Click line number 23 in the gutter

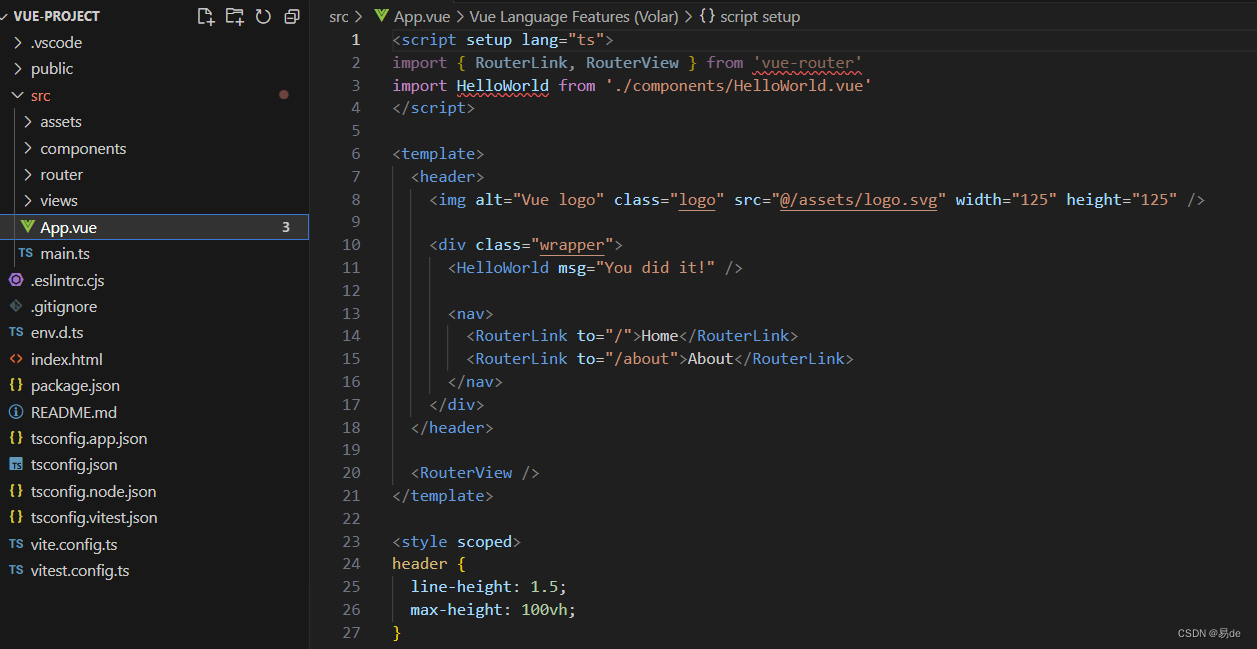tap(350, 541)
